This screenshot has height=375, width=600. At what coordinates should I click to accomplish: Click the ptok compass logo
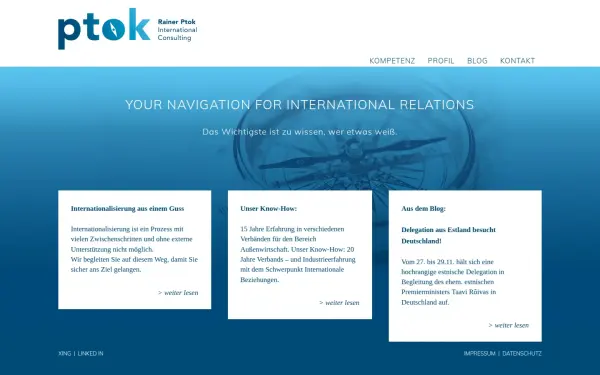point(104,29)
